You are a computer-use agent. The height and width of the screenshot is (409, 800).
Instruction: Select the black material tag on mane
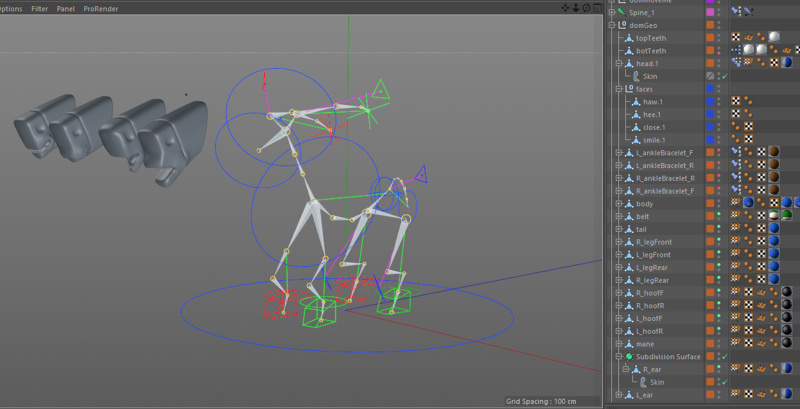(787, 343)
